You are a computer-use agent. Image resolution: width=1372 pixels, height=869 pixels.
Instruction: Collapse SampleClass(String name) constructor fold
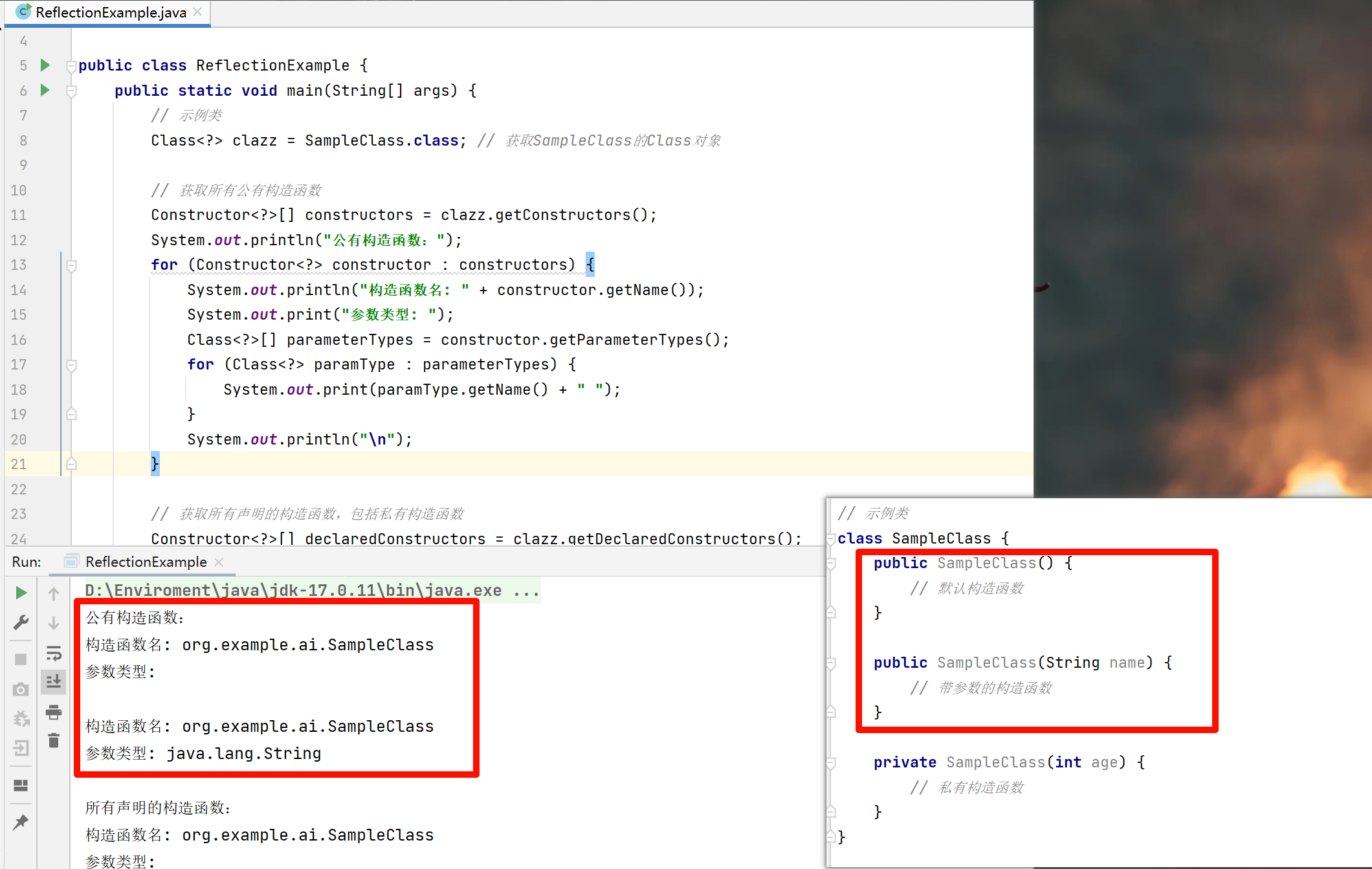pyautogui.click(x=832, y=663)
